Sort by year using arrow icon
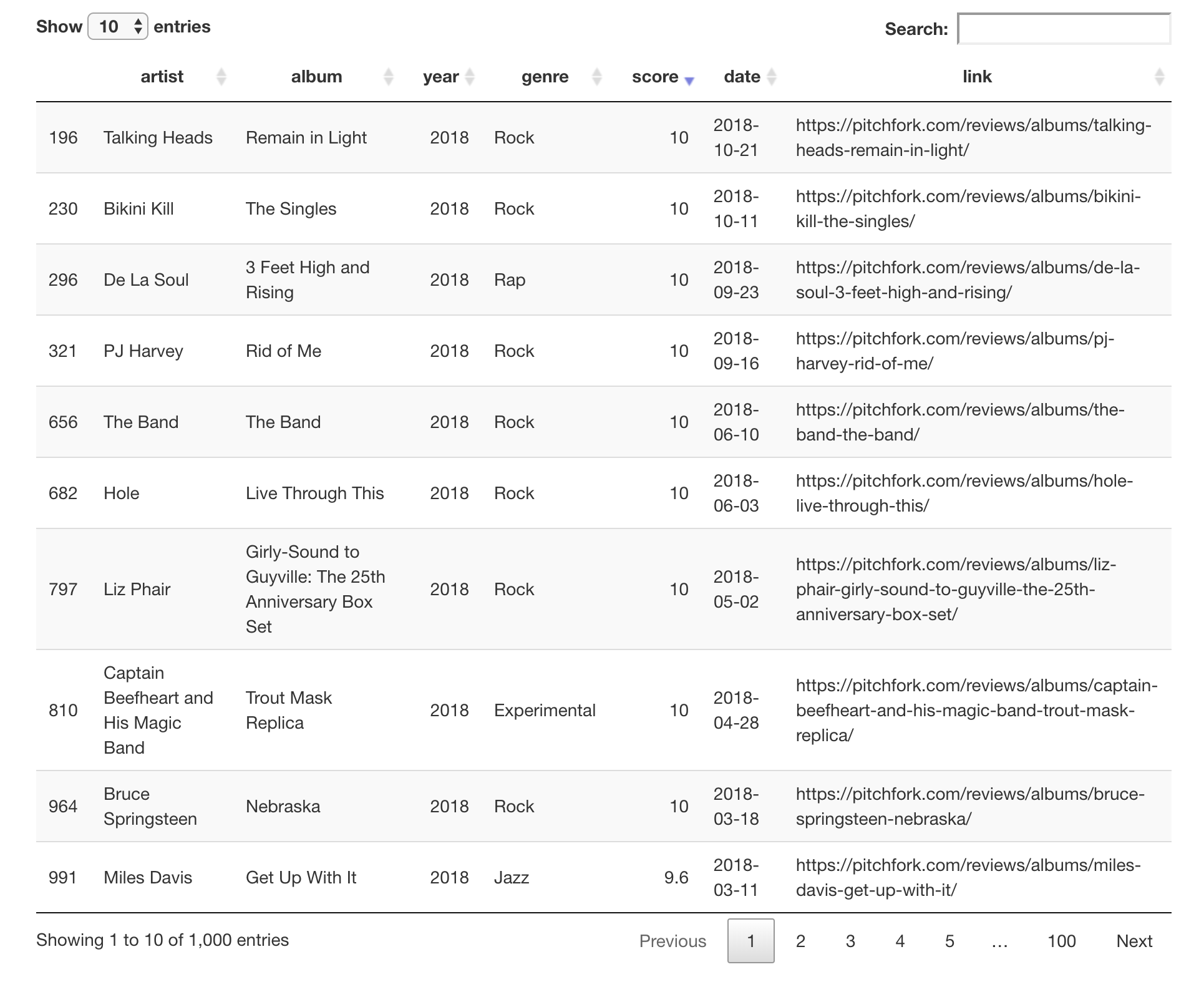This screenshot has height=982, width=1204. [470, 77]
